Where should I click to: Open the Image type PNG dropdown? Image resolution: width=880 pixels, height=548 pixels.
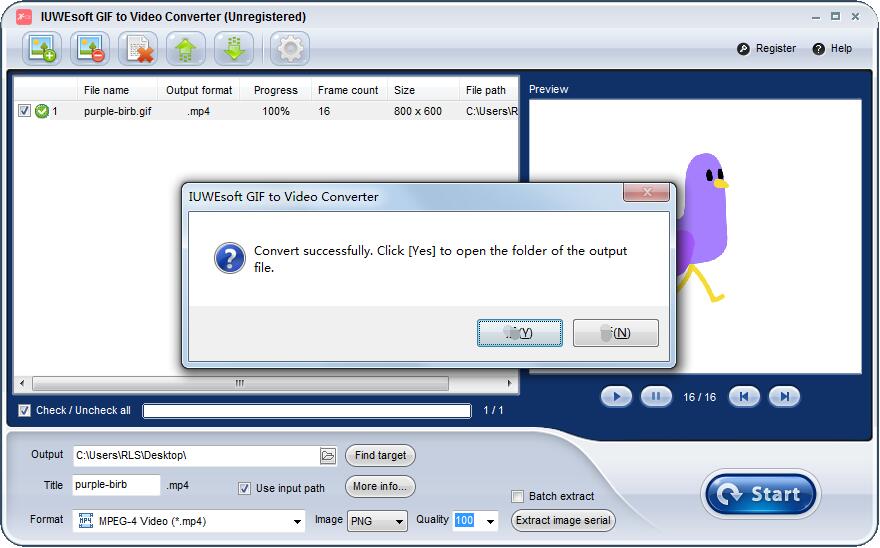[x=377, y=521]
